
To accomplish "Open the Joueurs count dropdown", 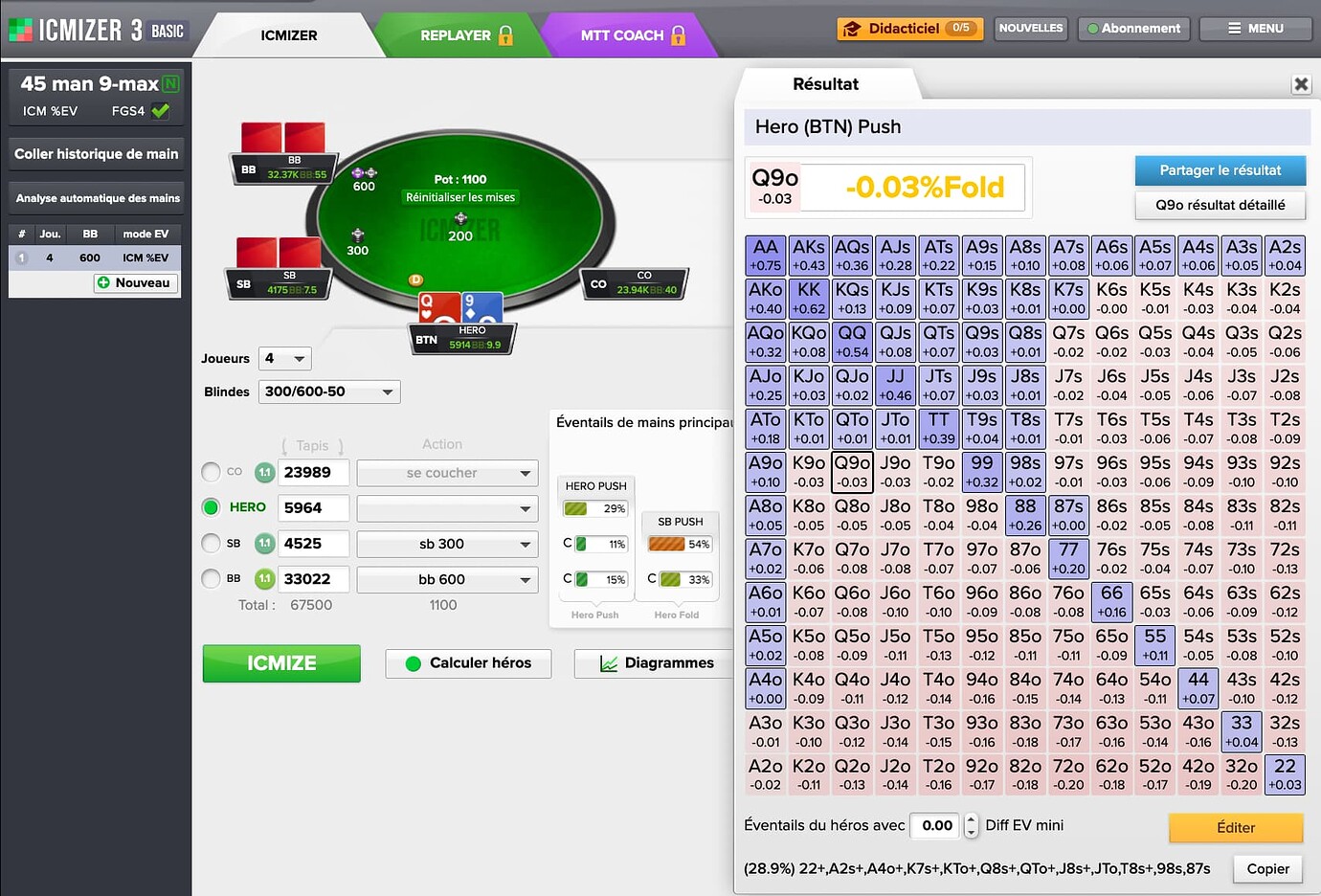I will coord(285,359).
